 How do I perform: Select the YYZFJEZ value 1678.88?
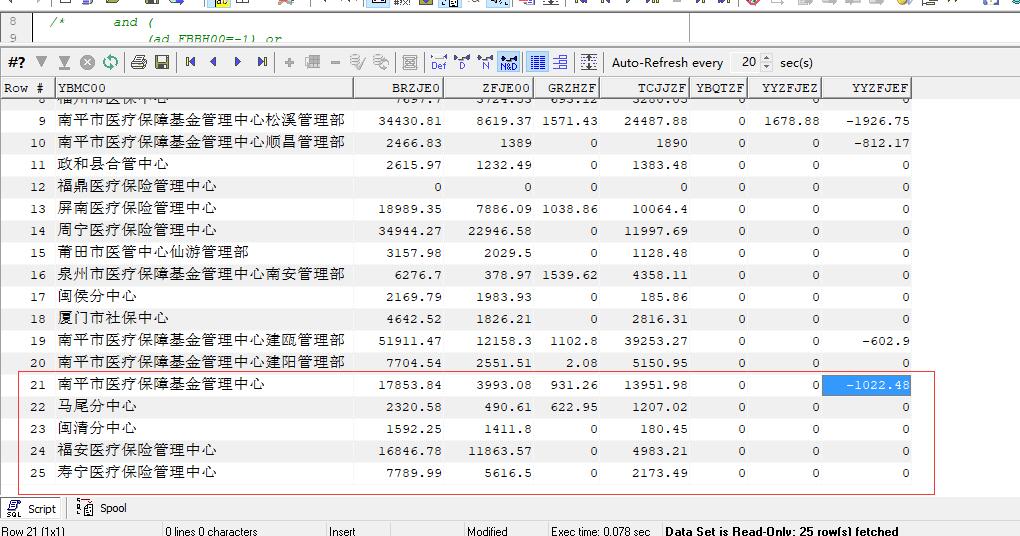(792, 121)
